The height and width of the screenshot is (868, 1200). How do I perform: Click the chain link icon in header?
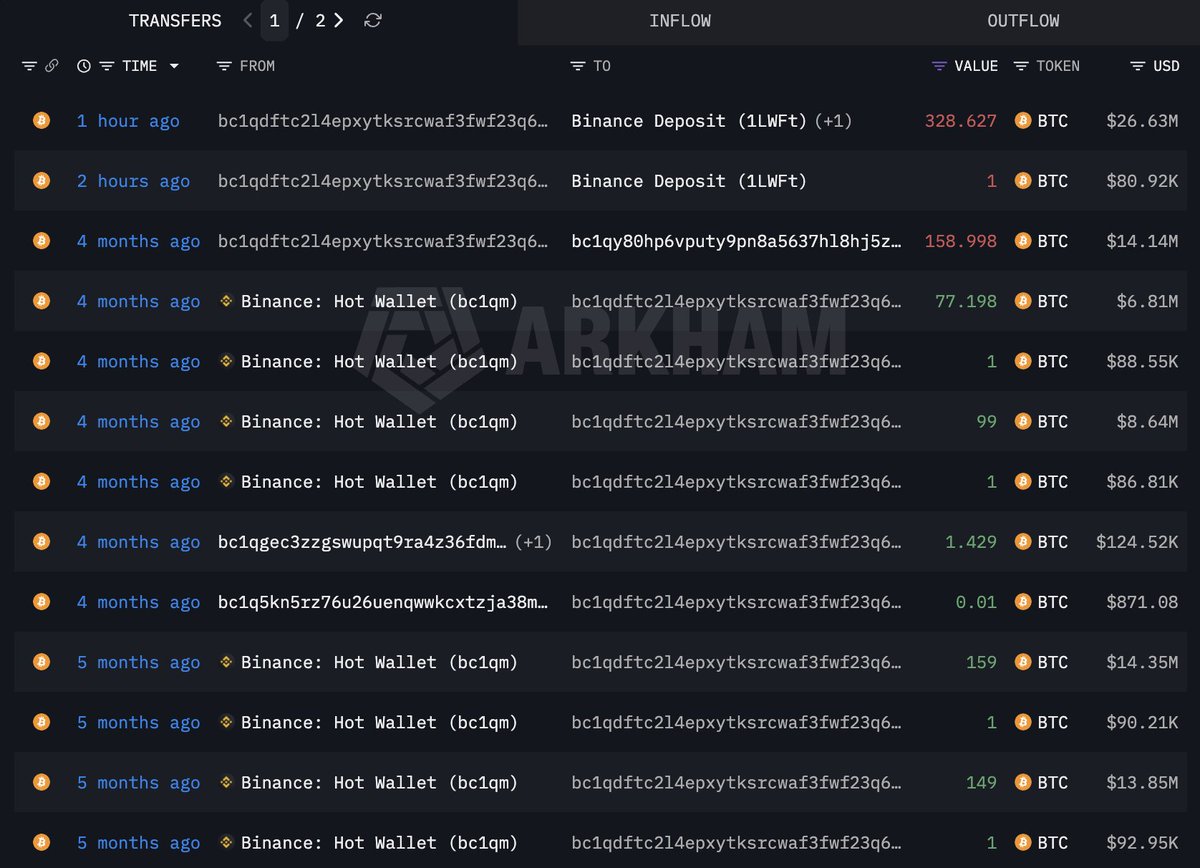52,66
